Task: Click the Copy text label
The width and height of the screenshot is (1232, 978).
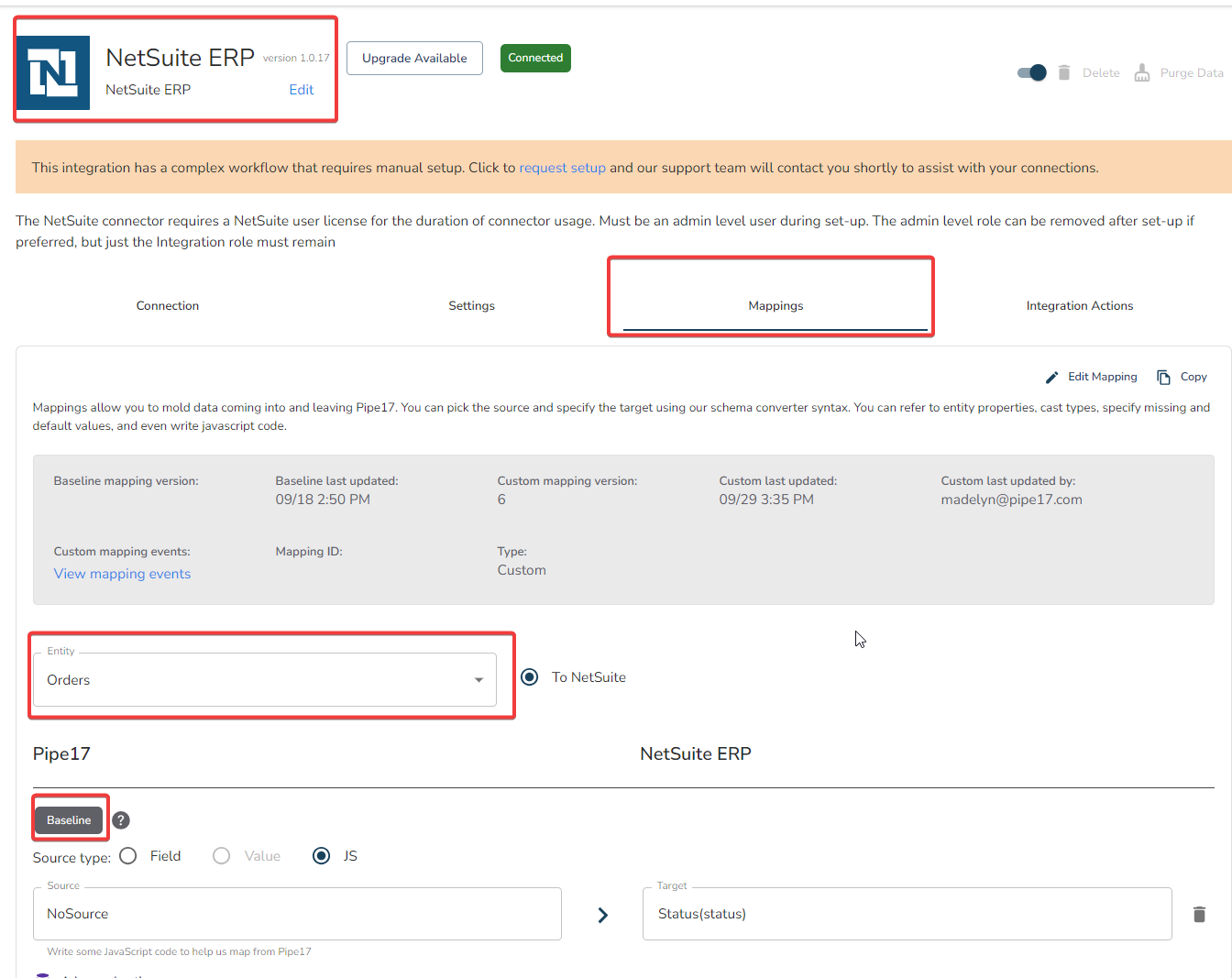Action: click(1193, 377)
